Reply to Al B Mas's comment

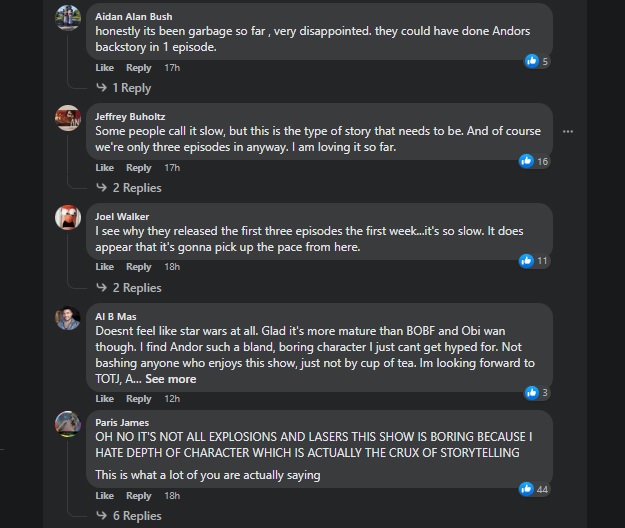138,399
